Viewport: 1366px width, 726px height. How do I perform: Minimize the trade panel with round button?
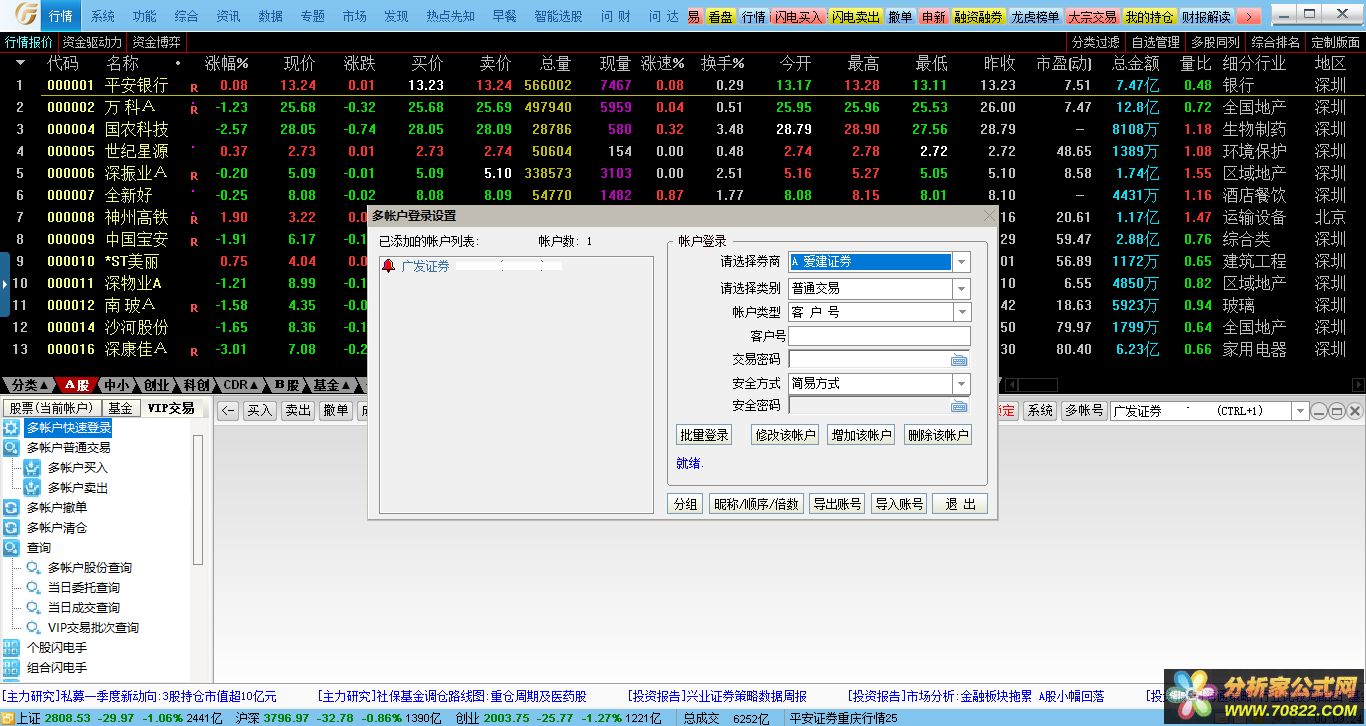tap(1320, 411)
